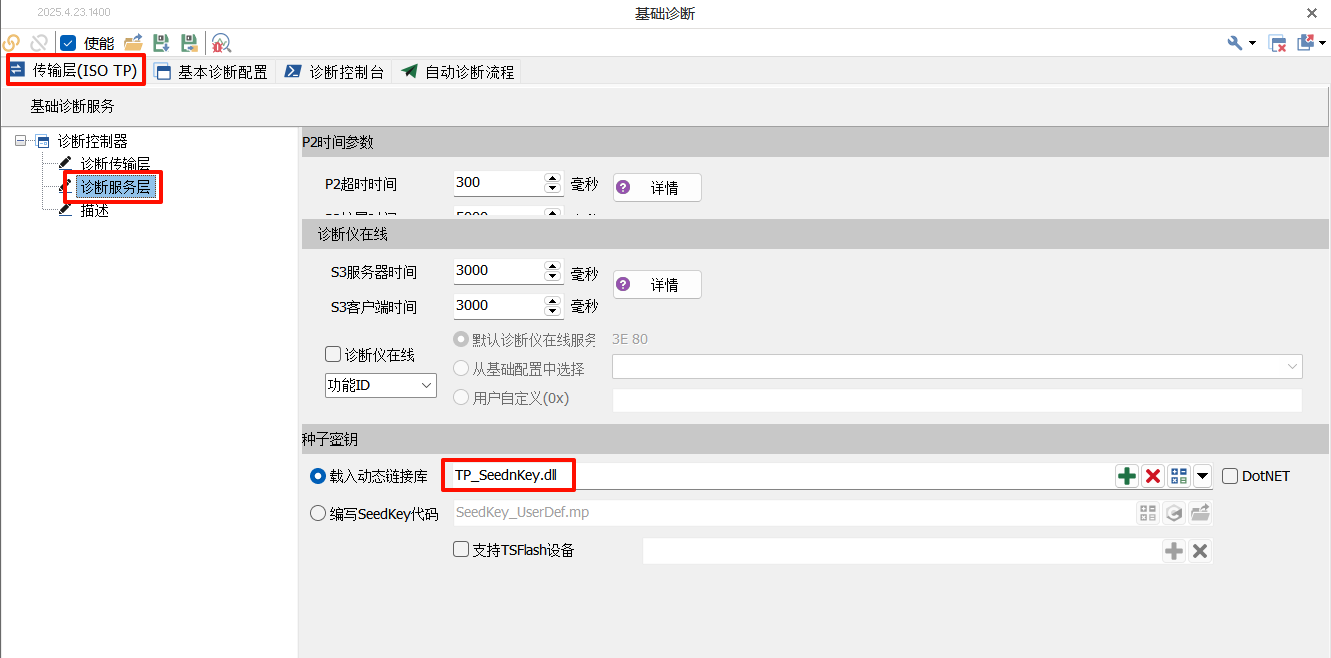Toggle the DotNET checkbox
Viewport: 1331px width, 658px height.
(x=1230, y=476)
